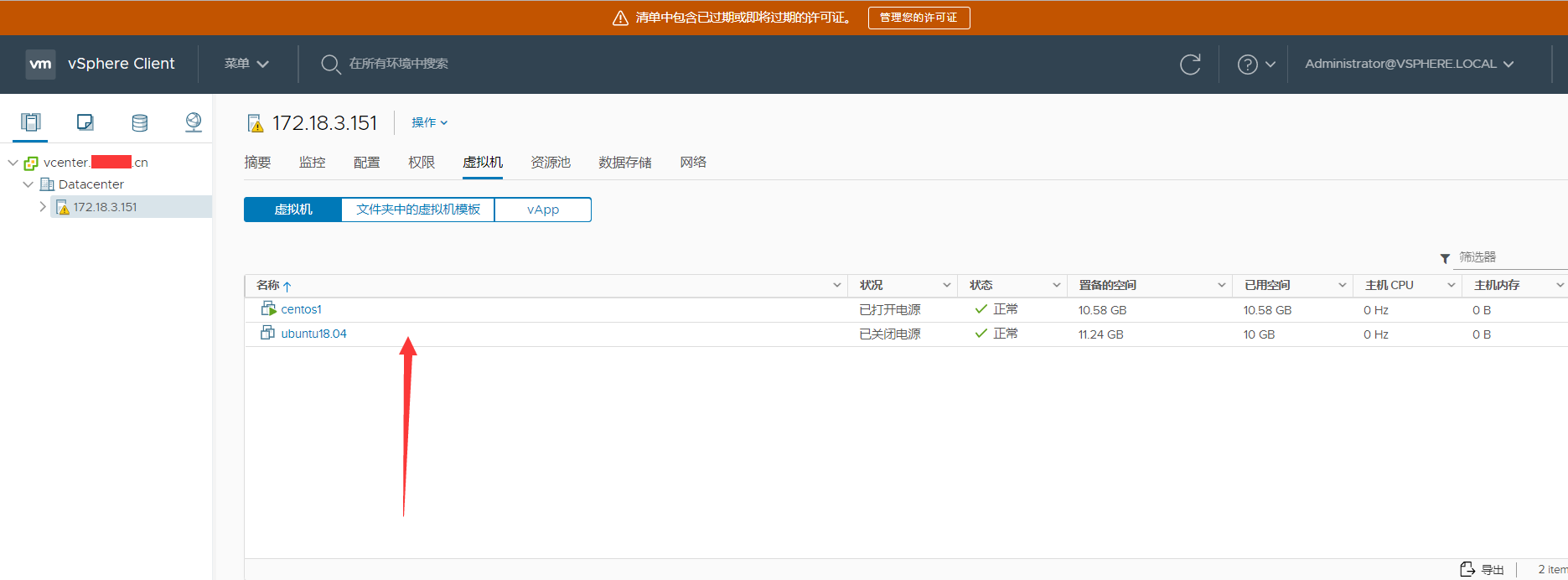Click the 11.24 GB provisioned space cell
The height and width of the screenshot is (580, 1568).
click(1100, 334)
